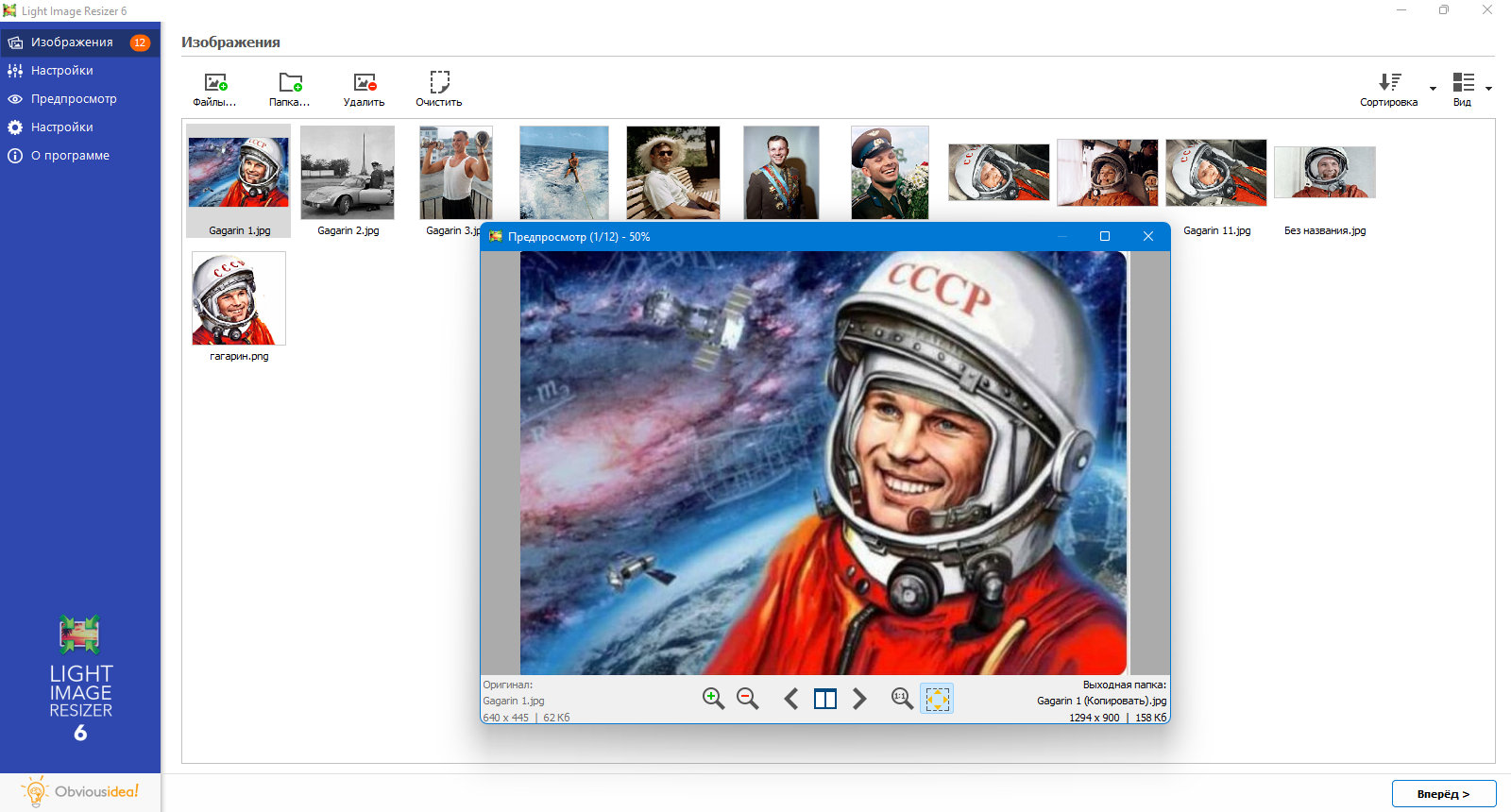Zoom in with the magnifier plus icon
Viewport: 1511px width, 812px height.
pyautogui.click(x=713, y=699)
